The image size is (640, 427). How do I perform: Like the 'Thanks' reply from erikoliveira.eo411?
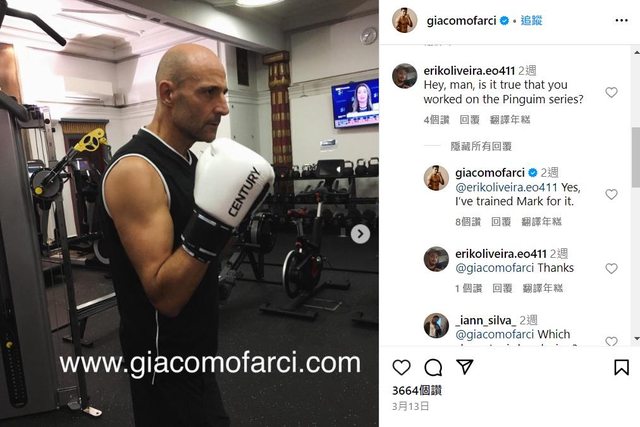click(x=611, y=268)
